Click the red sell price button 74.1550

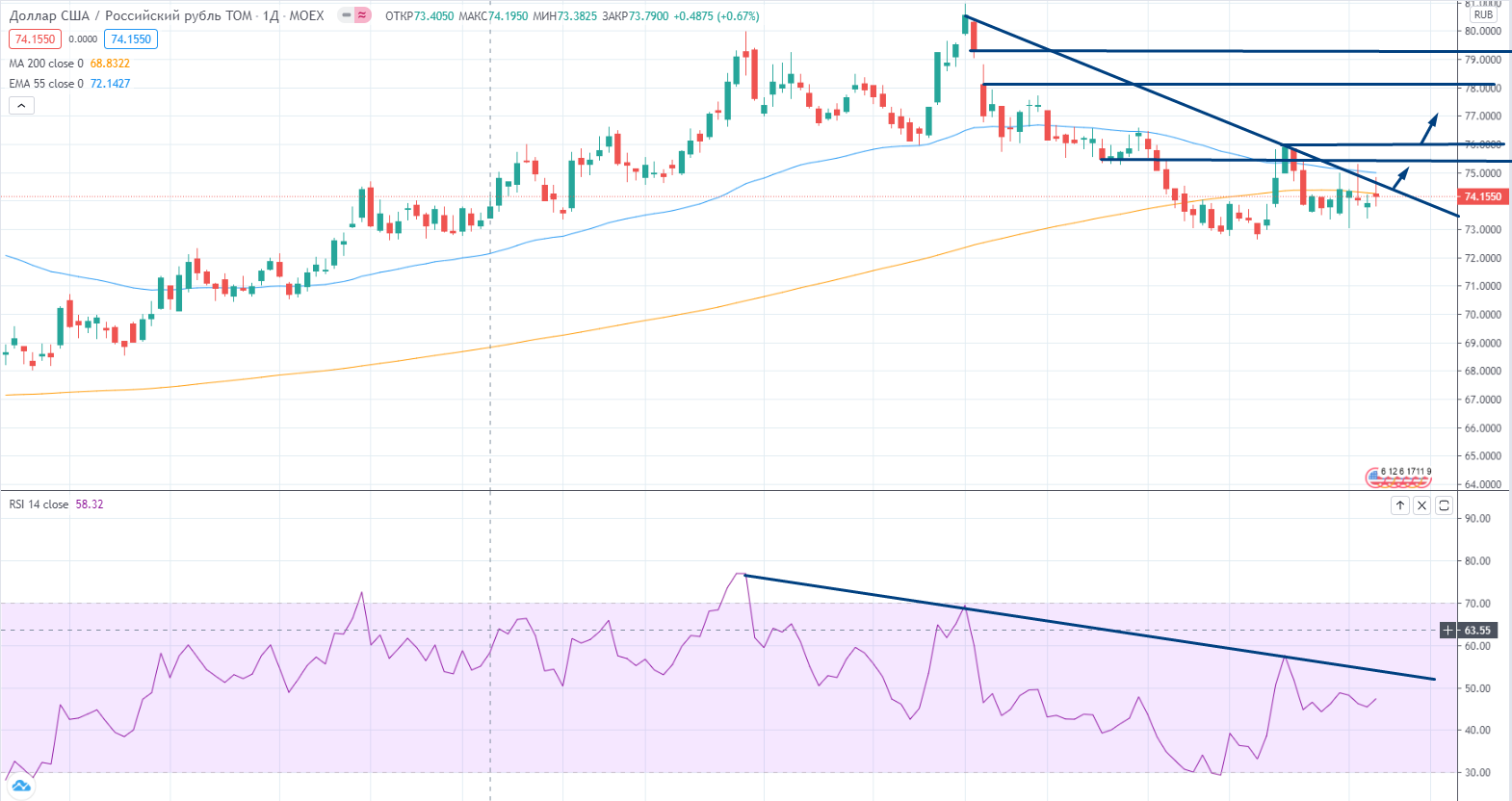coord(35,39)
